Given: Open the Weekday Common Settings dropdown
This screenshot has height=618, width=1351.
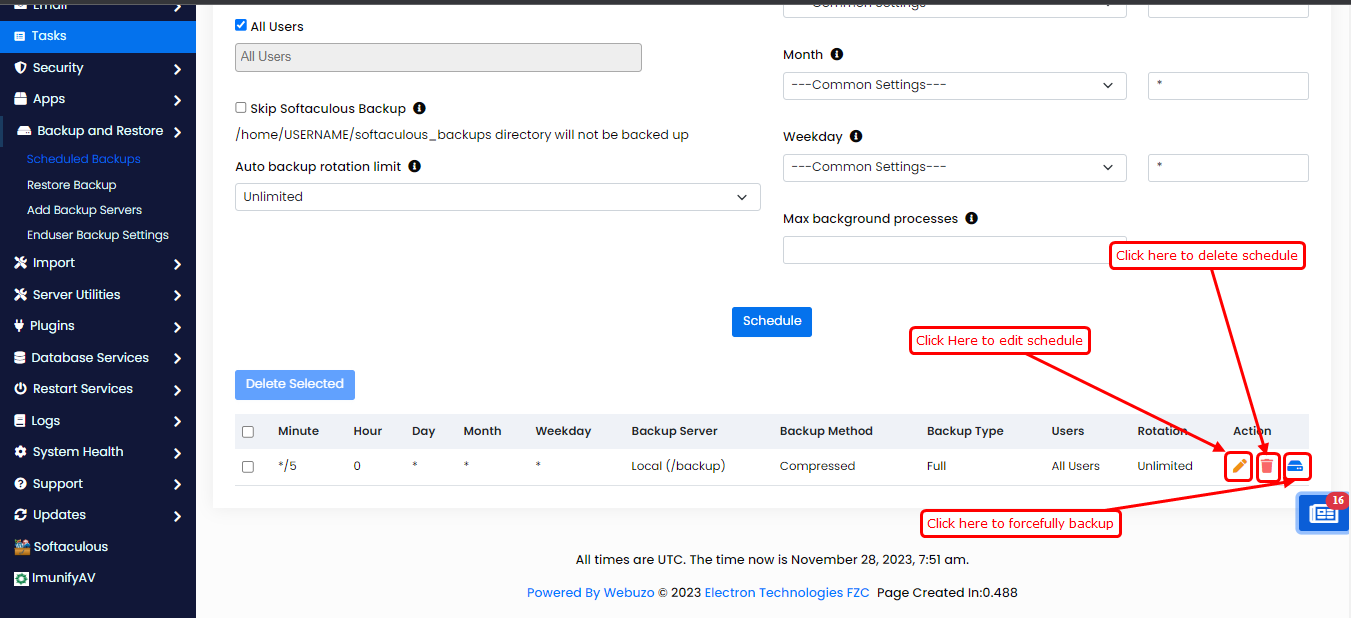Looking at the screenshot, I should [x=954, y=167].
